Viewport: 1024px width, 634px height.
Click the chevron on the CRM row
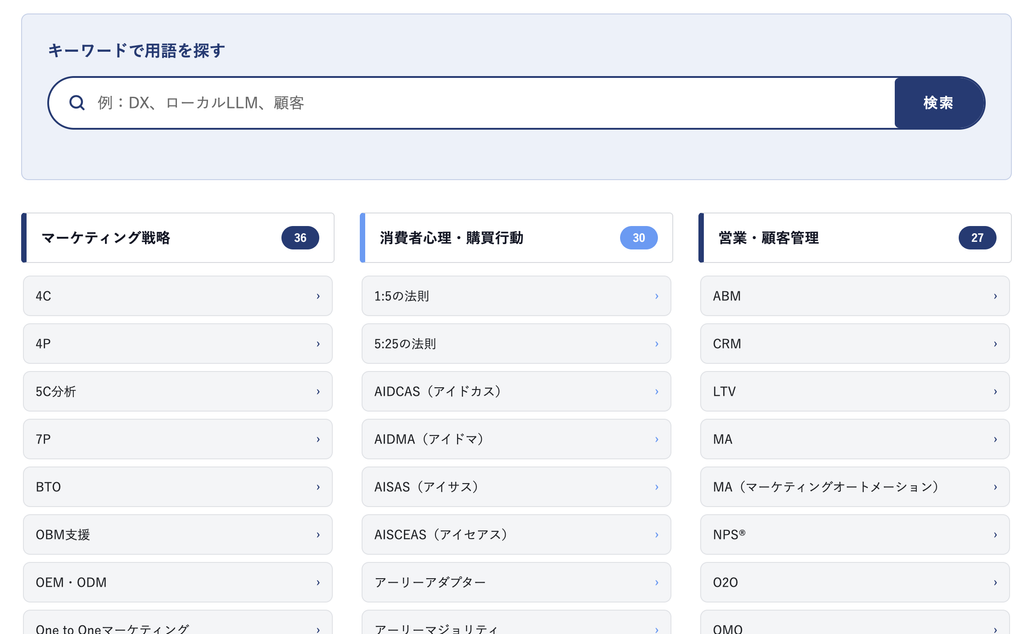[x=995, y=343]
